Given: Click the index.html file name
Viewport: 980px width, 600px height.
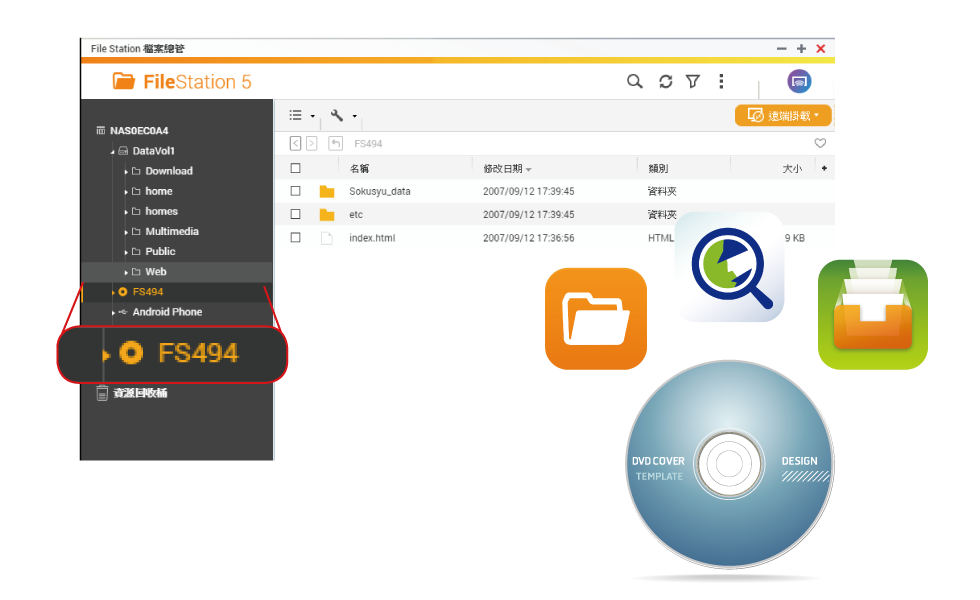Looking at the screenshot, I should pyautogui.click(x=372, y=238).
